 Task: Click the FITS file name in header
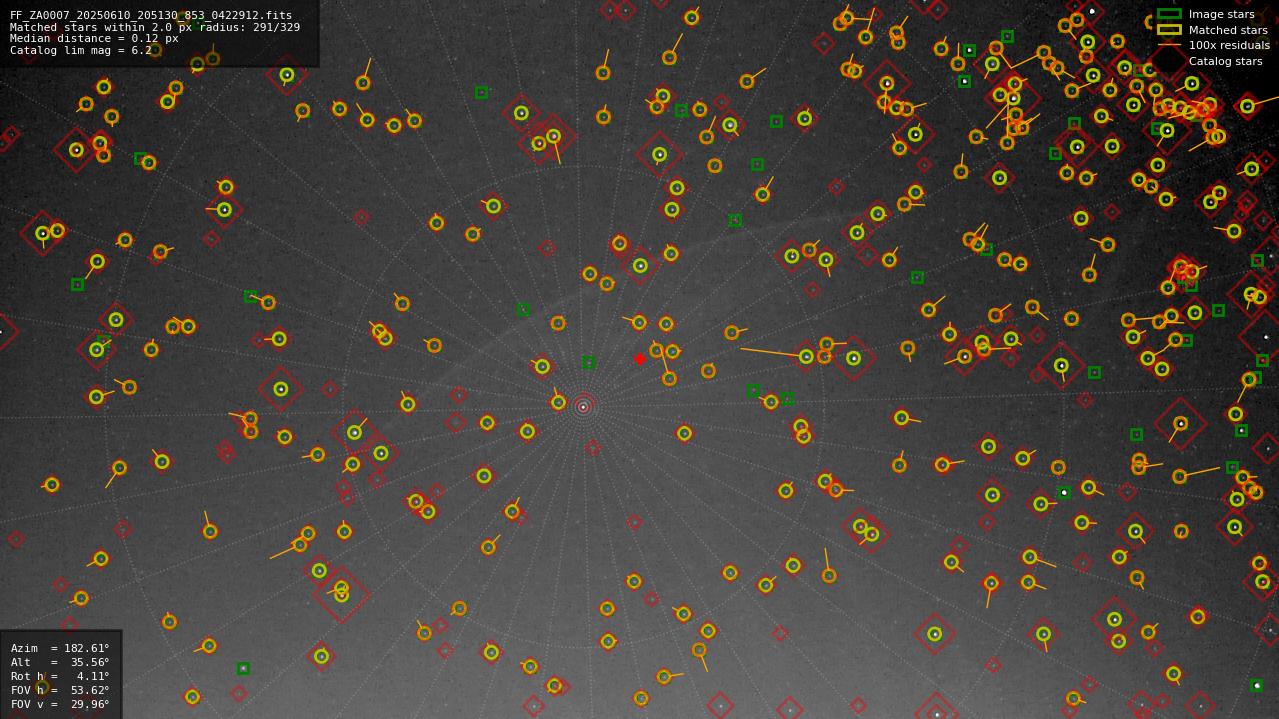tap(151, 16)
